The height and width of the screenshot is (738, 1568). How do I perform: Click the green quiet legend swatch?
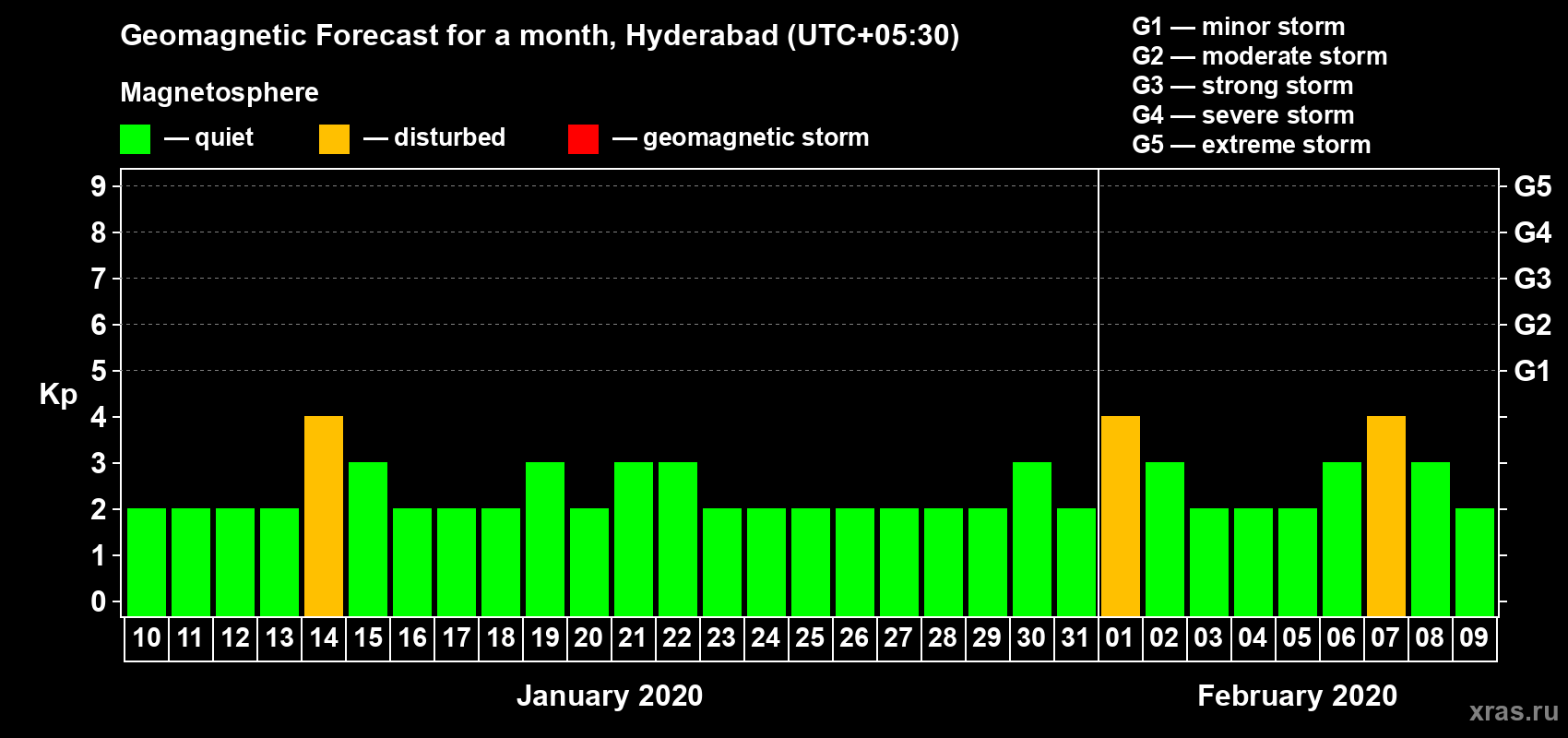(135, 139)
